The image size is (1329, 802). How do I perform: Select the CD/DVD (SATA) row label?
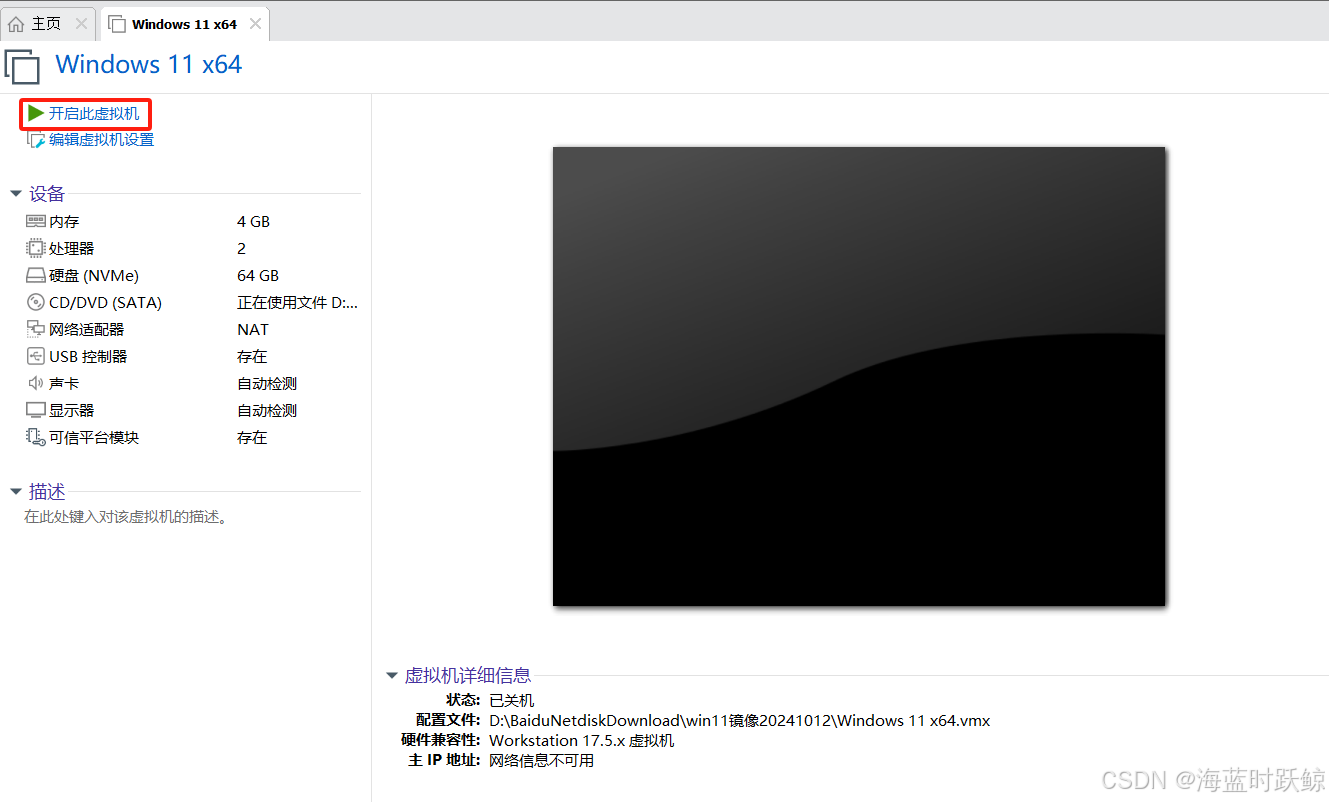point(105,302)
